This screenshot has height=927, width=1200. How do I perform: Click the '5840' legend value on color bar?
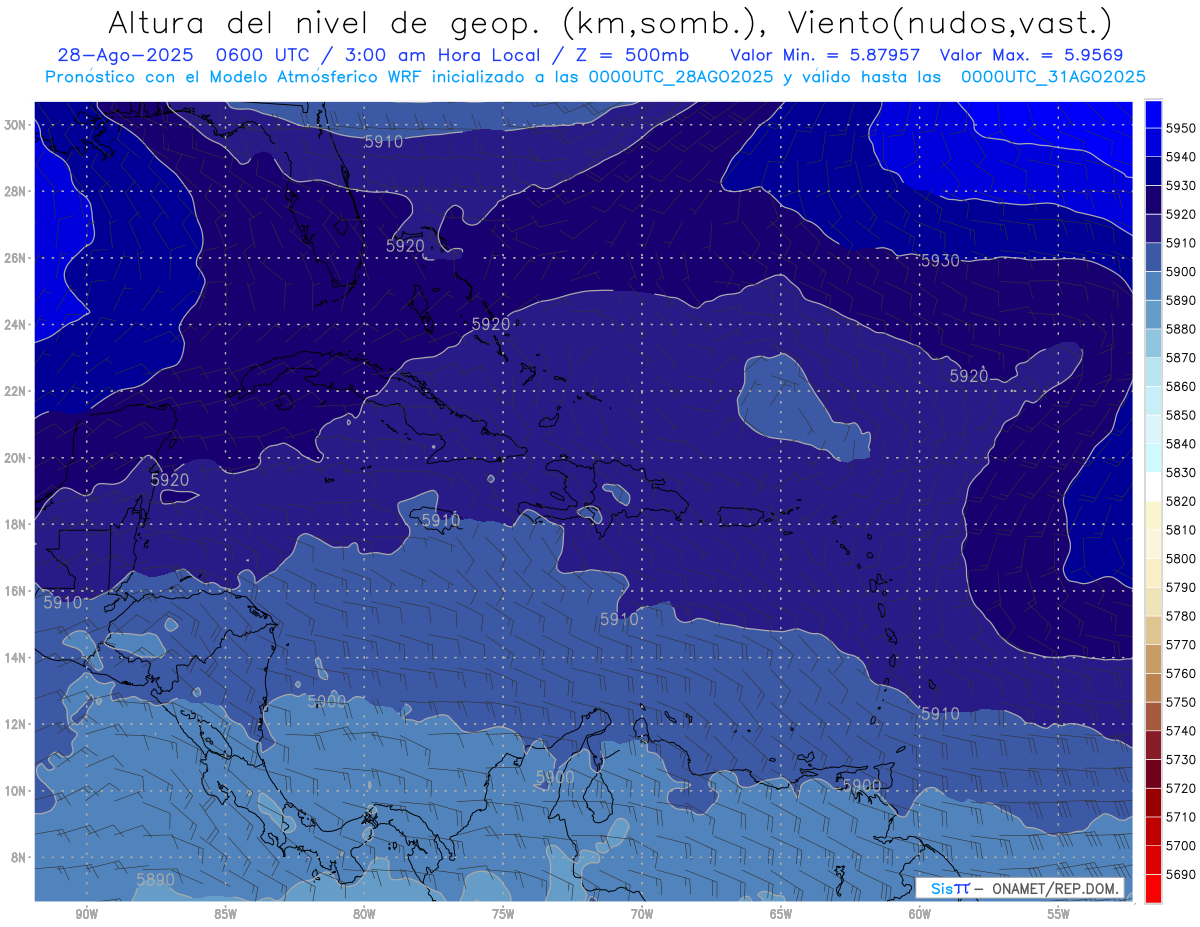pos(1180,444)
